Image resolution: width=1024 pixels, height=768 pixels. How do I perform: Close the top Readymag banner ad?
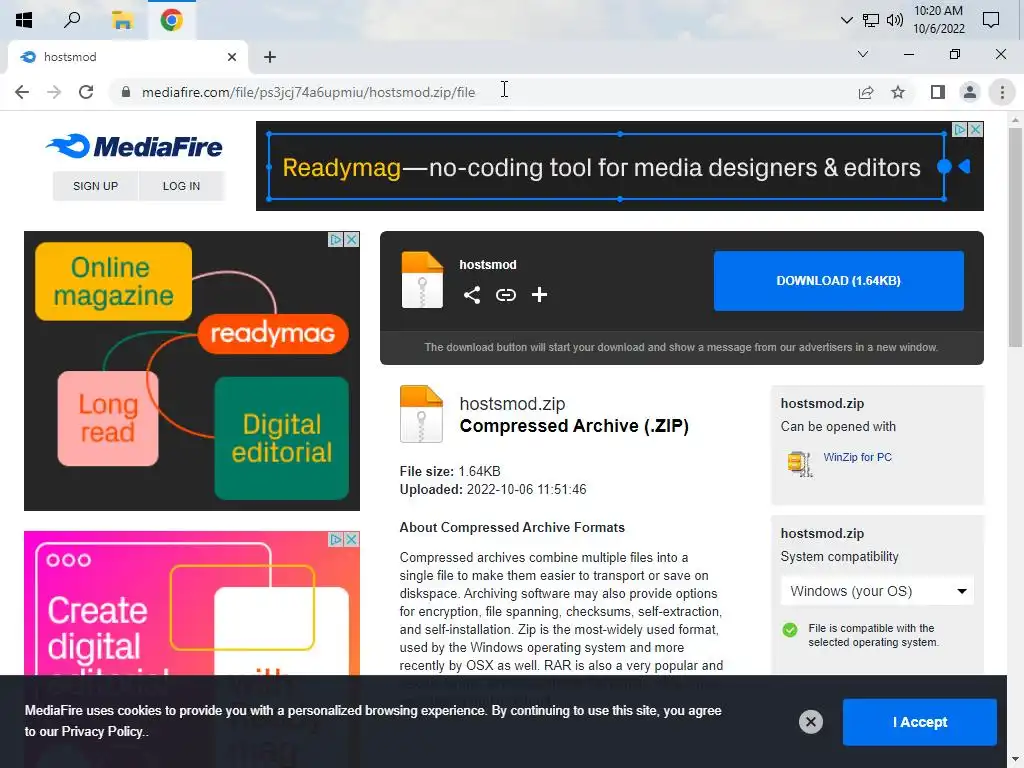[x=975, y=129]
